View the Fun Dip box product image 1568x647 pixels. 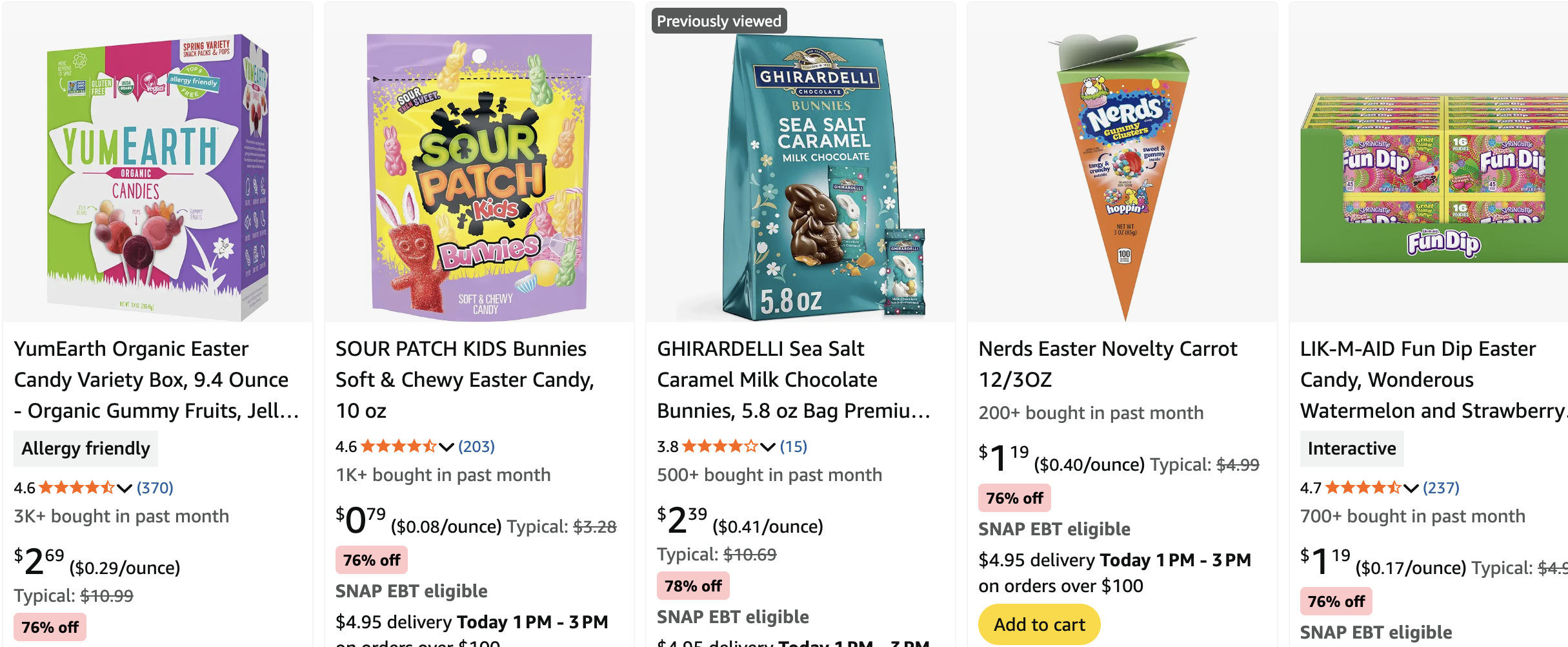[x=1434, y=178]
